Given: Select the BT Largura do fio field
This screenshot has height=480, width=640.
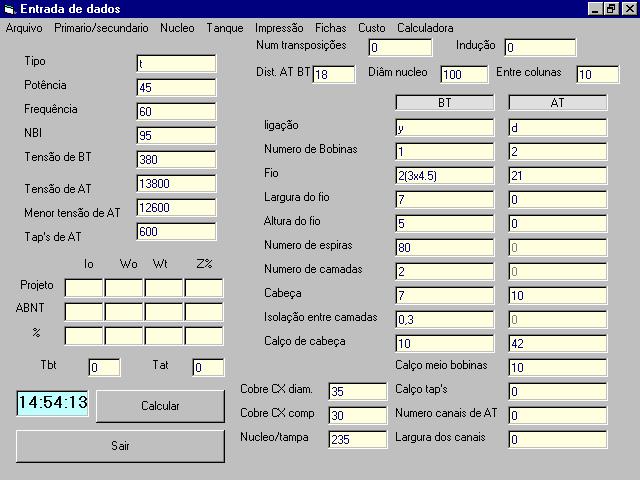Looking at the screenshot, I should coord(444,200).
